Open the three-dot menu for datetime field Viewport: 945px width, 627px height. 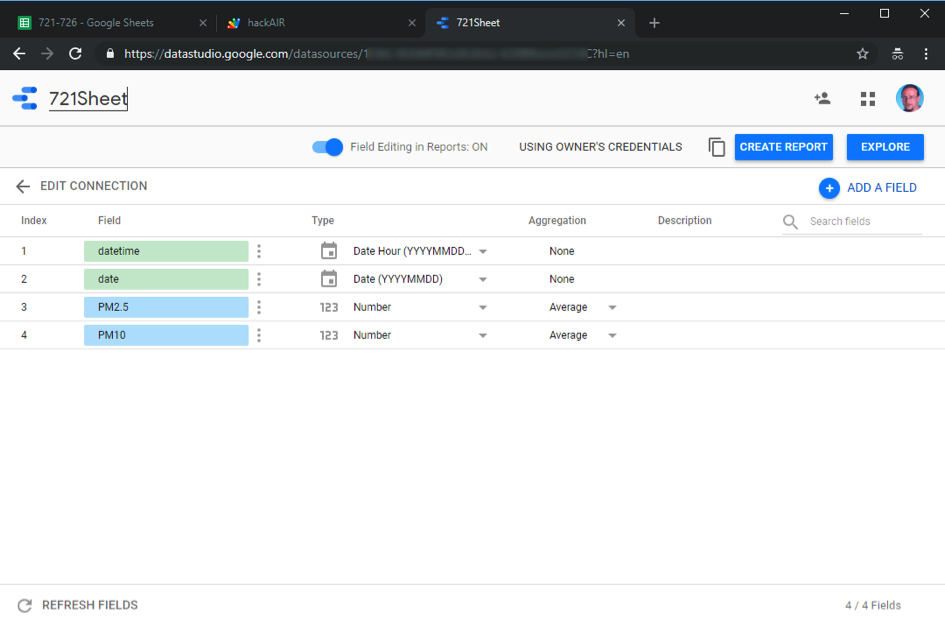(x=259, y=251)
